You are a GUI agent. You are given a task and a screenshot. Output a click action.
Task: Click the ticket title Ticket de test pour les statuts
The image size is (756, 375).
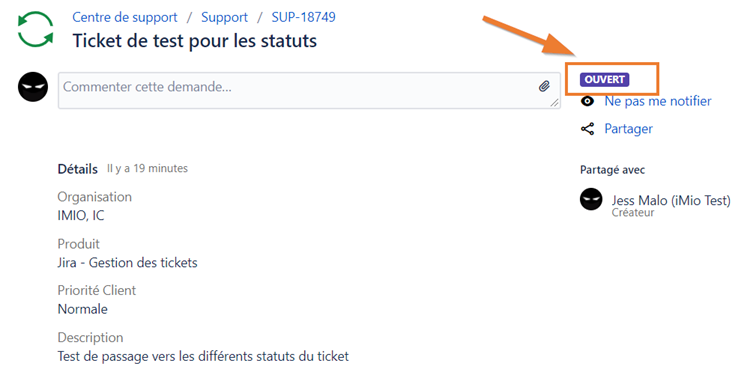195,40
